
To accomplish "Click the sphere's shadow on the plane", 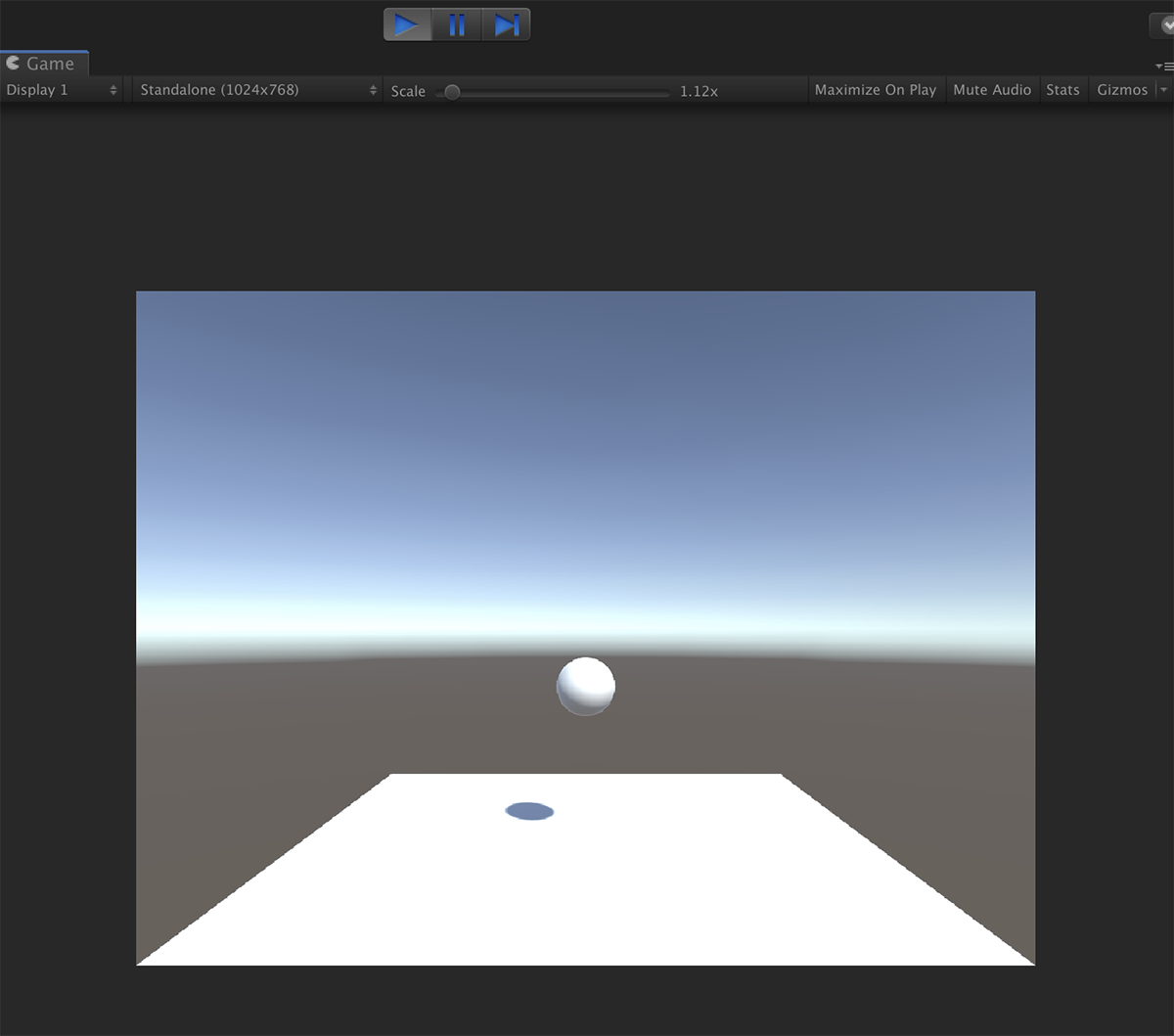I will pos(528,811).
